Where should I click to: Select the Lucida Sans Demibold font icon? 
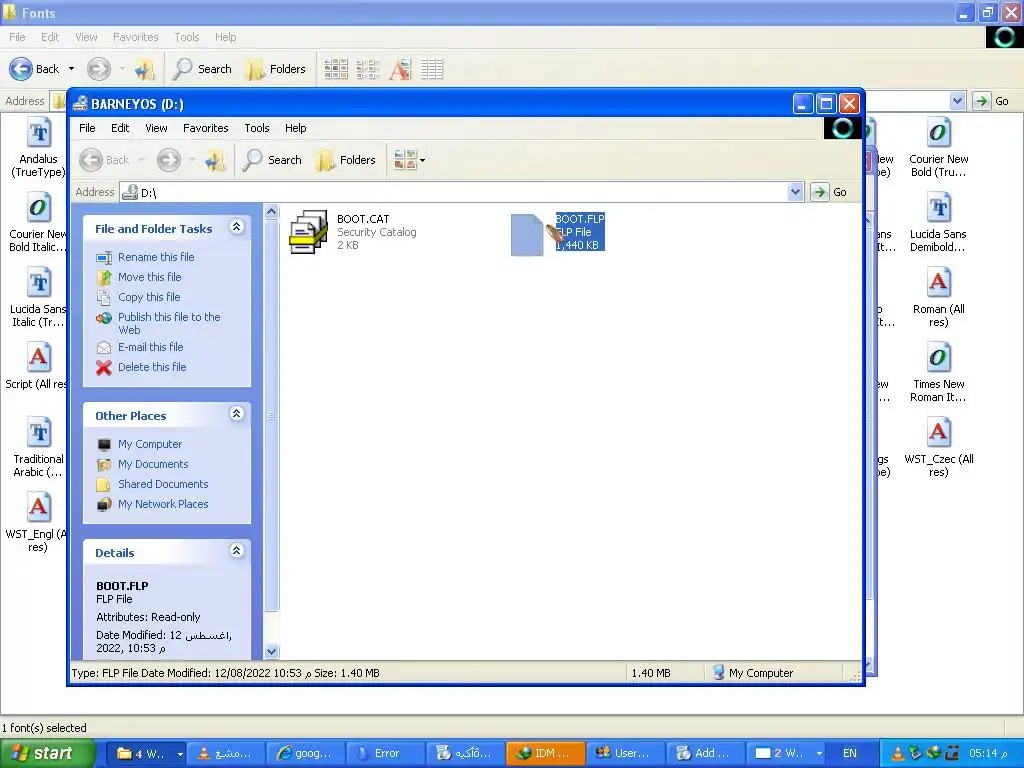pyautogui.click(x=938, y=208)
